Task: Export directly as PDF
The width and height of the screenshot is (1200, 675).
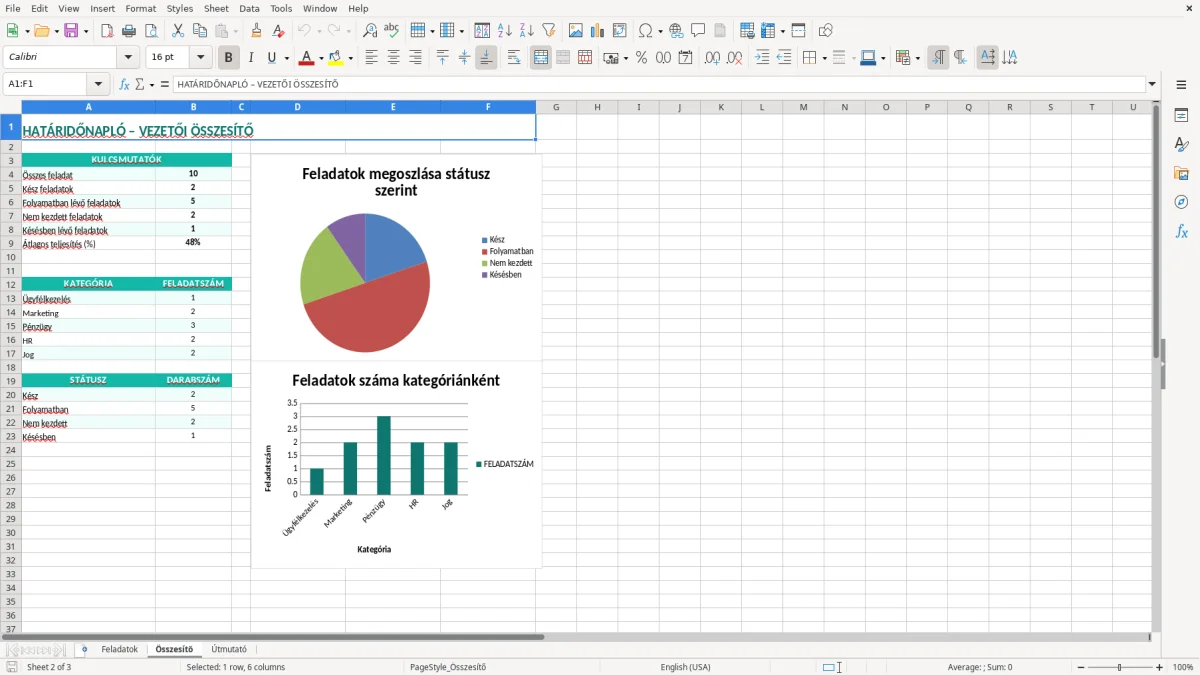Action: click(106, 31)
